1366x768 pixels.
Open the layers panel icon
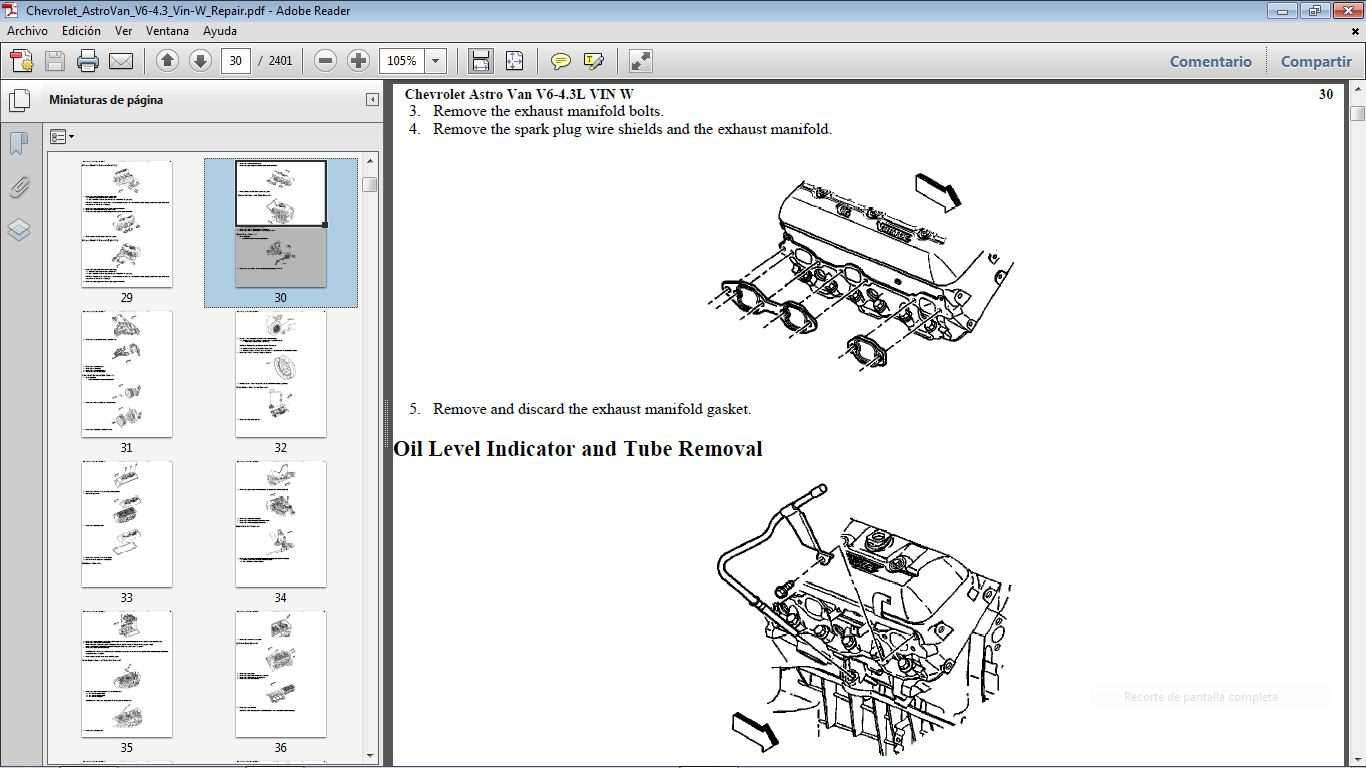click(19, 230)
